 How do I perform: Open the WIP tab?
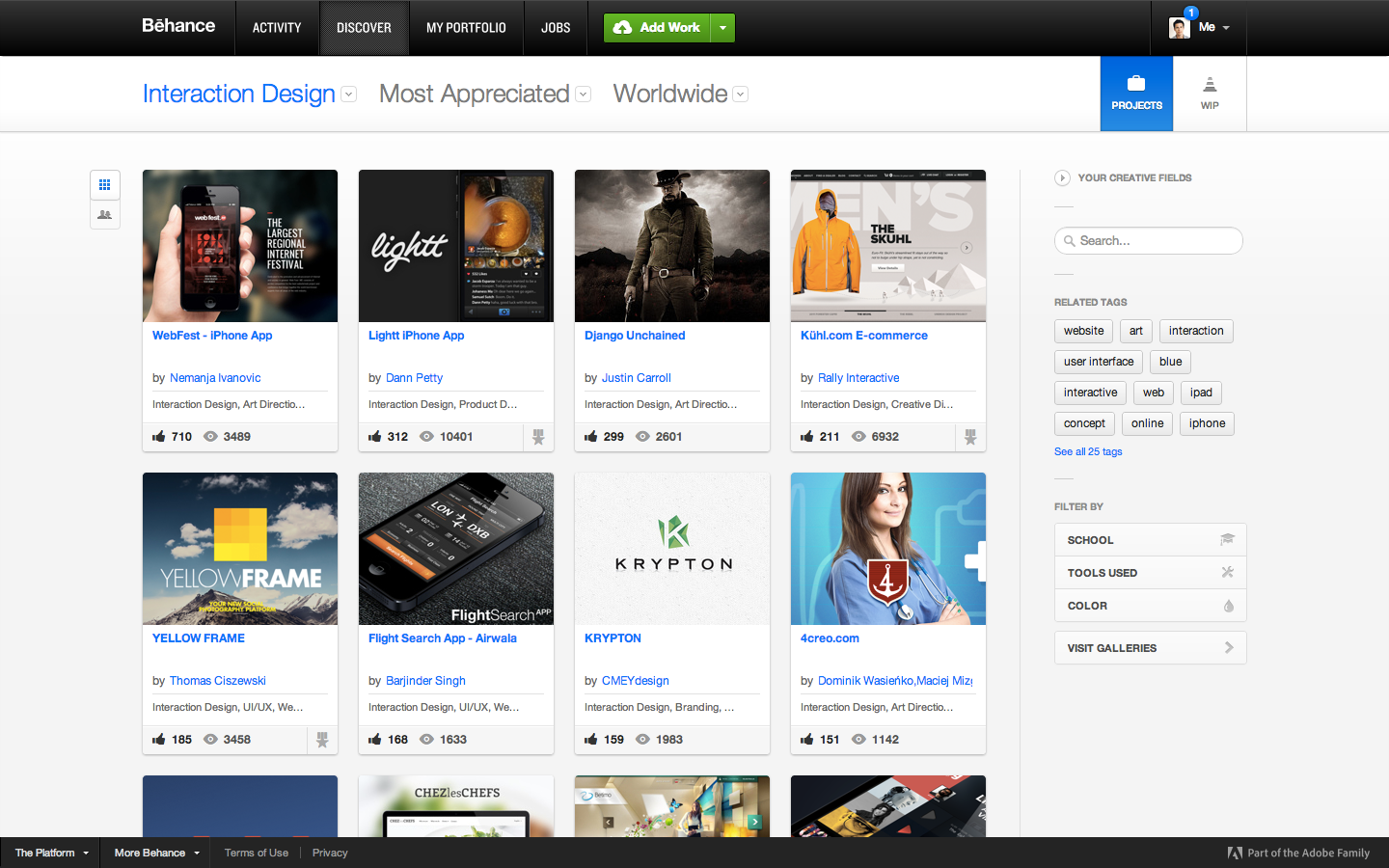coord(1210,94)
